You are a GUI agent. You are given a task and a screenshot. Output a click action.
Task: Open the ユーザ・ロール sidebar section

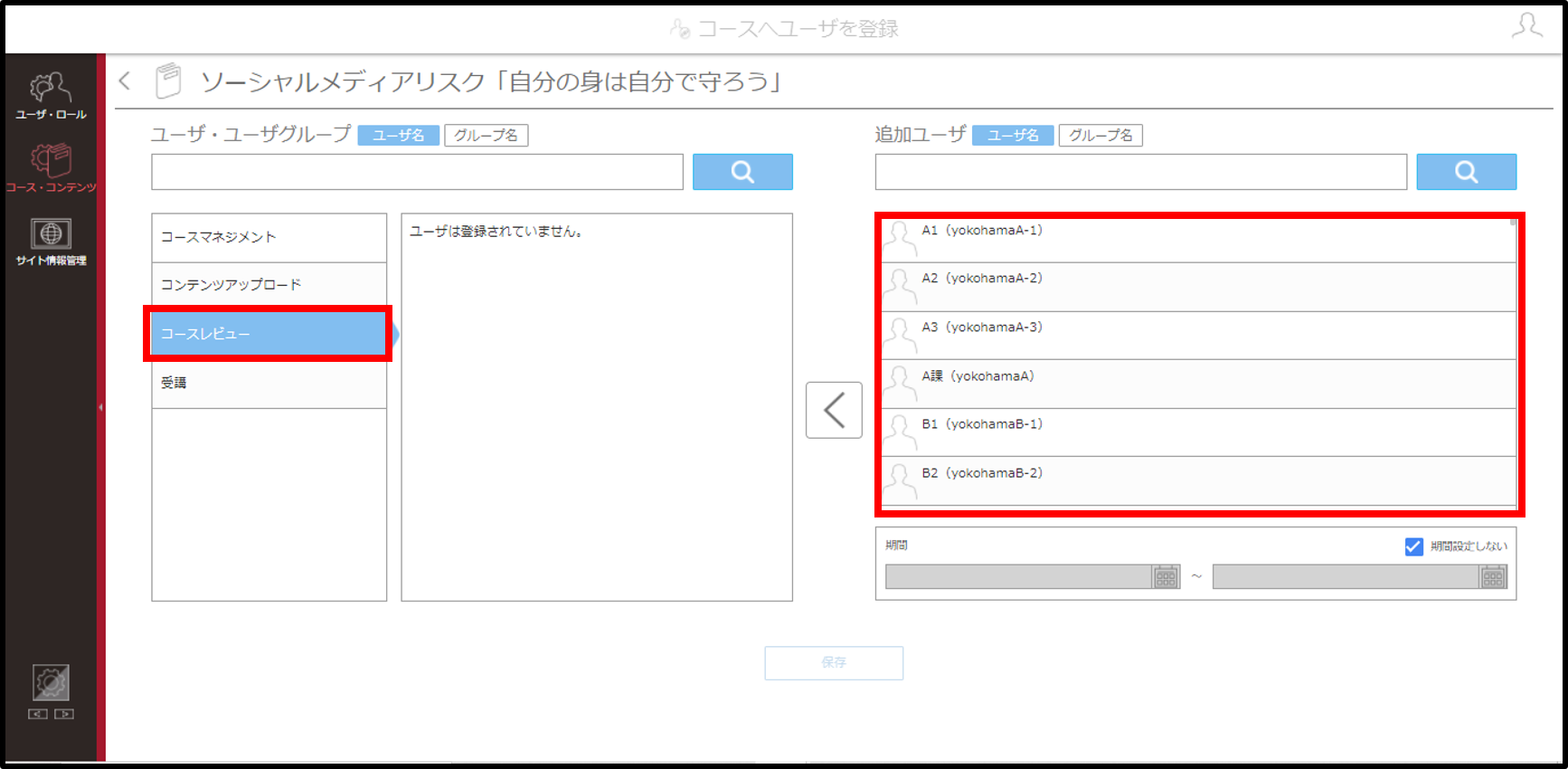(x=51, y=96)
